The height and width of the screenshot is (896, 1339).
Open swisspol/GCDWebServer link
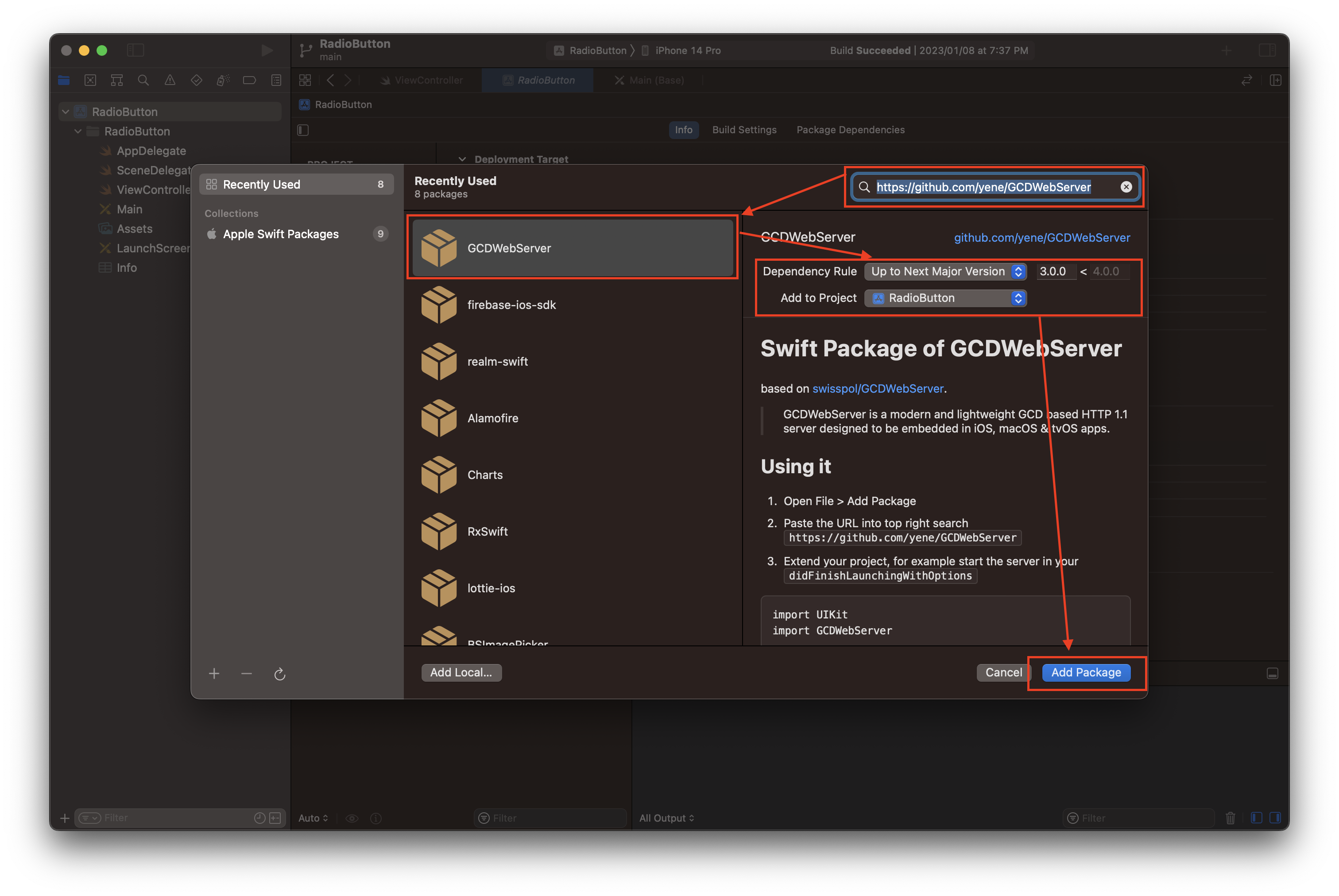click(x=878, y=389)
